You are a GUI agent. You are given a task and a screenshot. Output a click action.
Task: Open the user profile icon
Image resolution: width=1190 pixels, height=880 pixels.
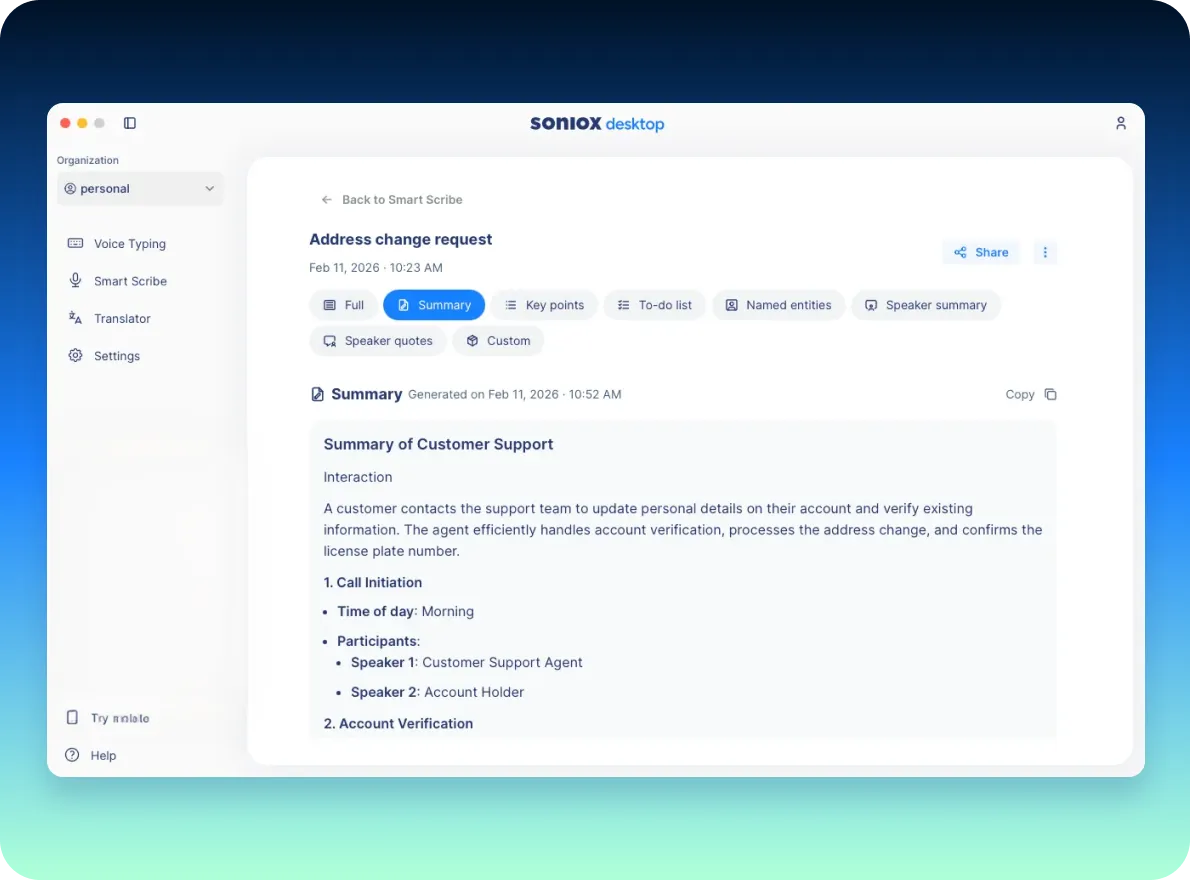click(x=1120, y=123)
